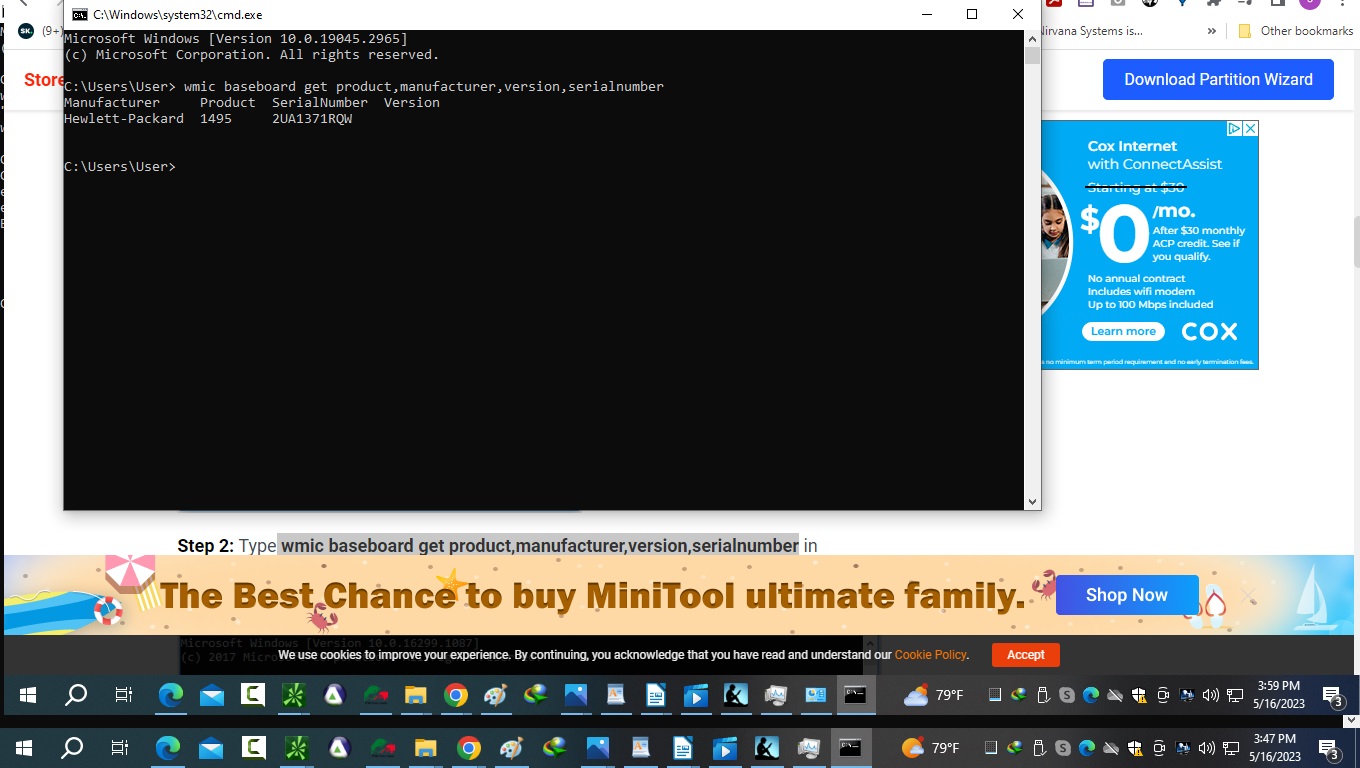
Task: Click the cmd scrollbar down arrow
Action: coord(1032,501)
